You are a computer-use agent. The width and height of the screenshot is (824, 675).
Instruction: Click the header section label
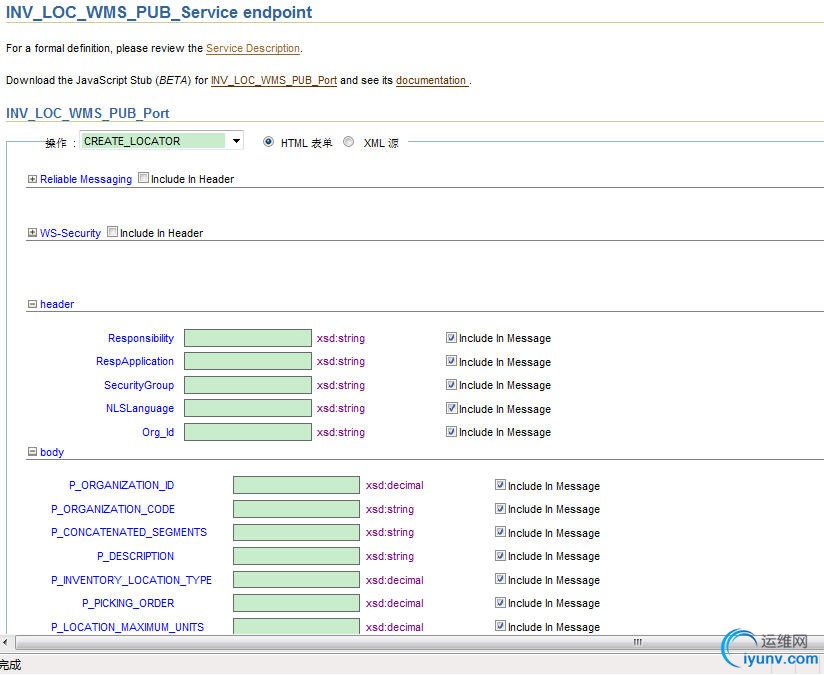pyautogui.click(x=57, y=304)
